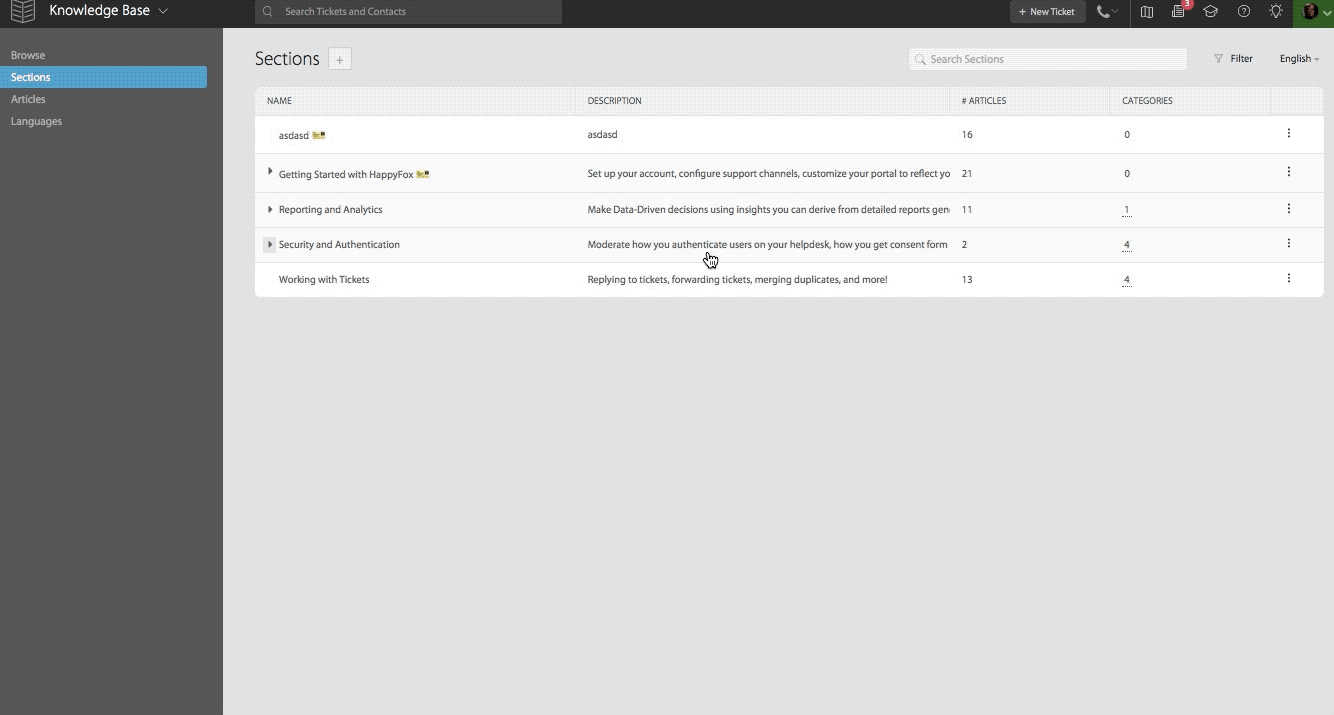Open more options for Security and Authentication
The image size is (1334, 715).
[x=1288, y=243]
